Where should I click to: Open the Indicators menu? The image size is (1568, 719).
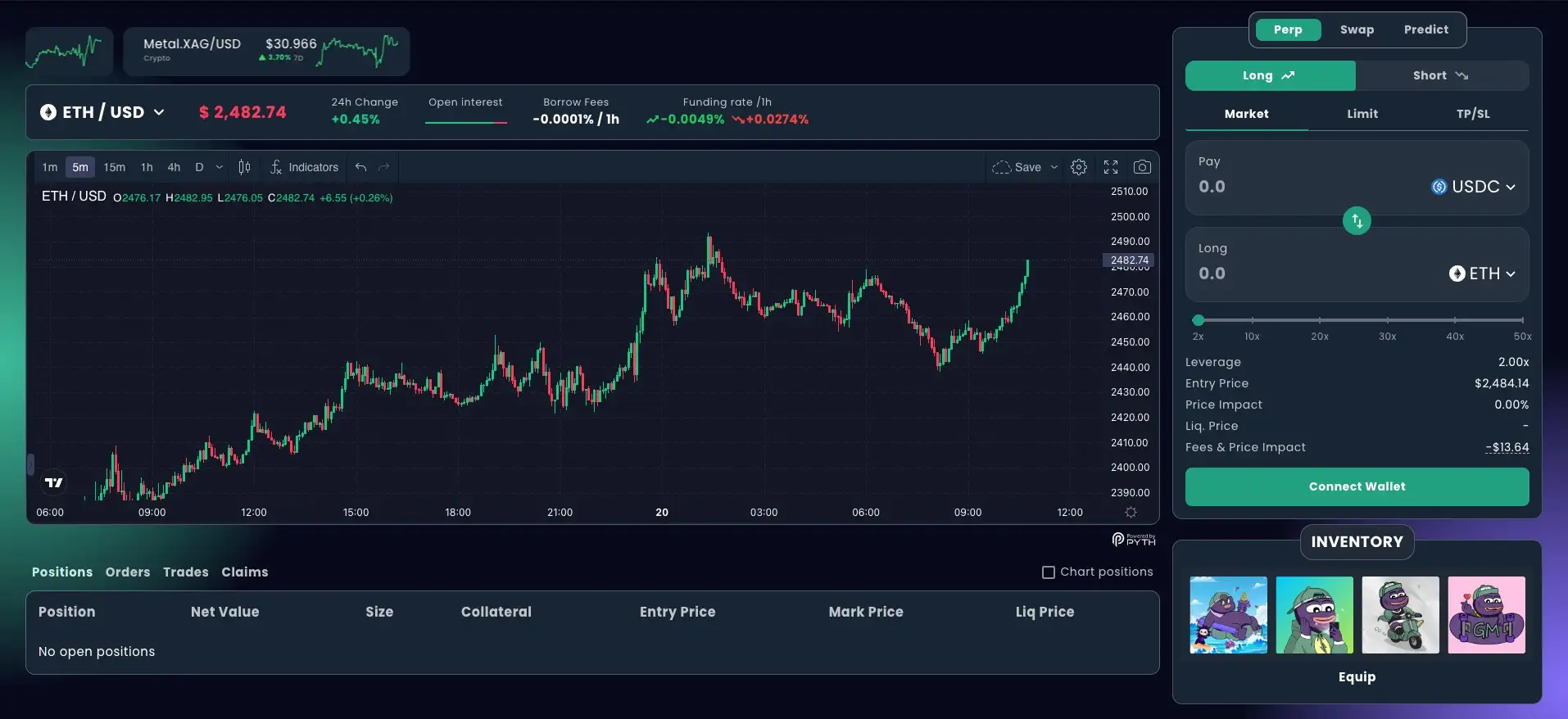(304, 167)
